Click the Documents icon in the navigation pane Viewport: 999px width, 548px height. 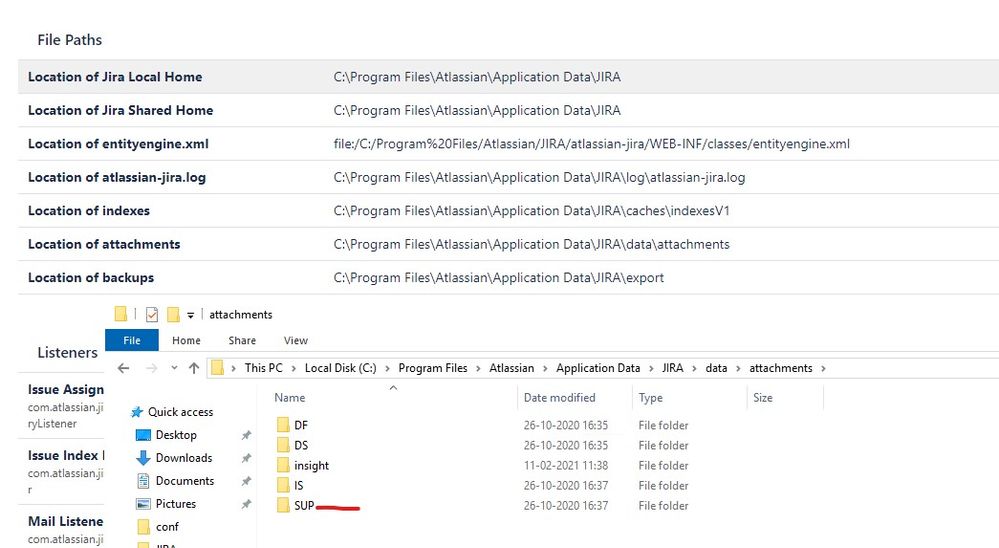click(143, 480)
